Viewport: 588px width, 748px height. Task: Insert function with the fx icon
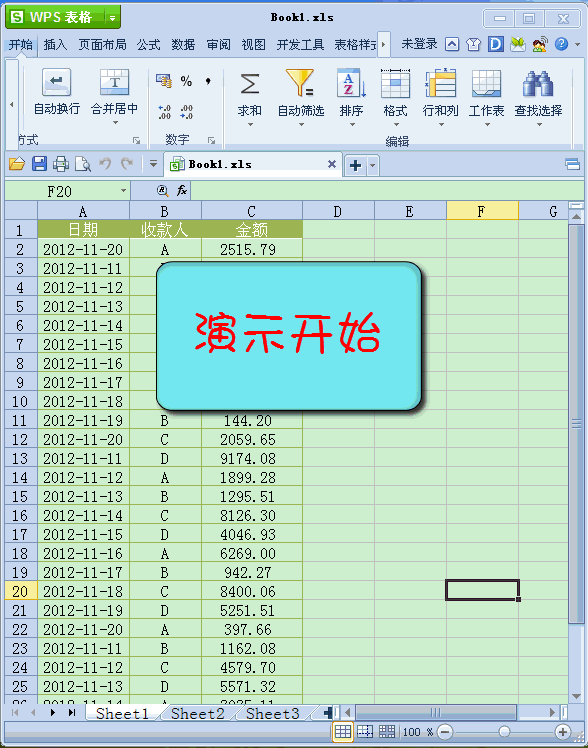coord(182,191)
